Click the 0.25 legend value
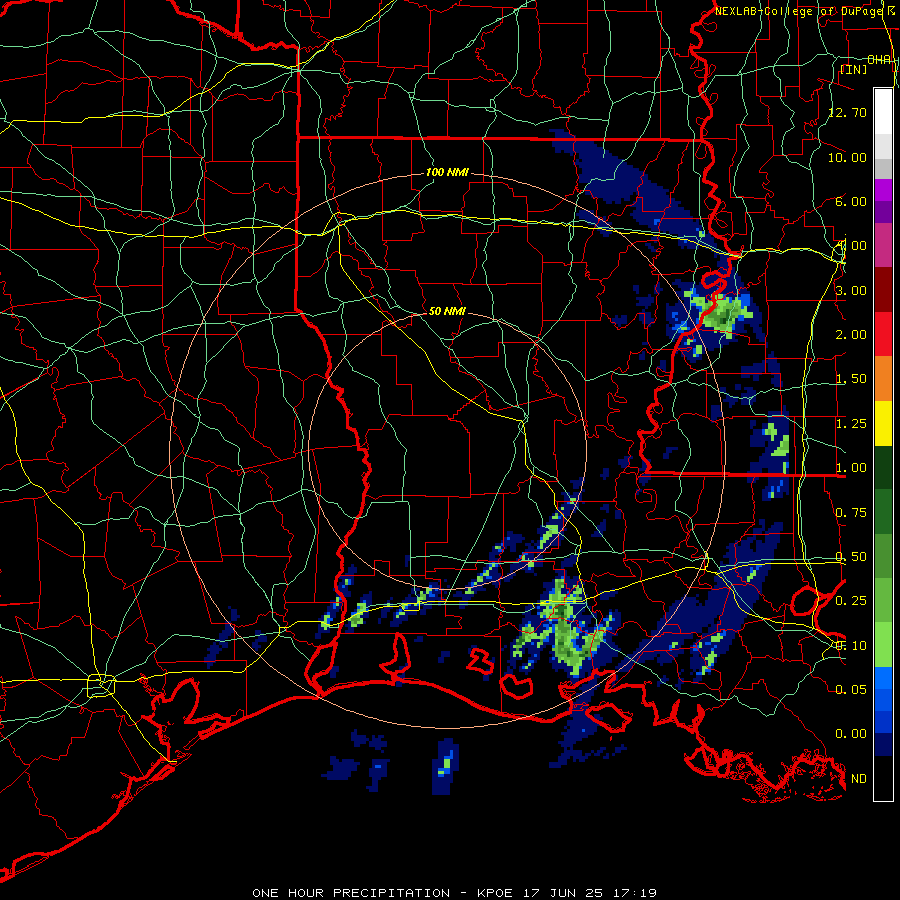This screenshot has height=900, width=900. click(x=851, y=601)
